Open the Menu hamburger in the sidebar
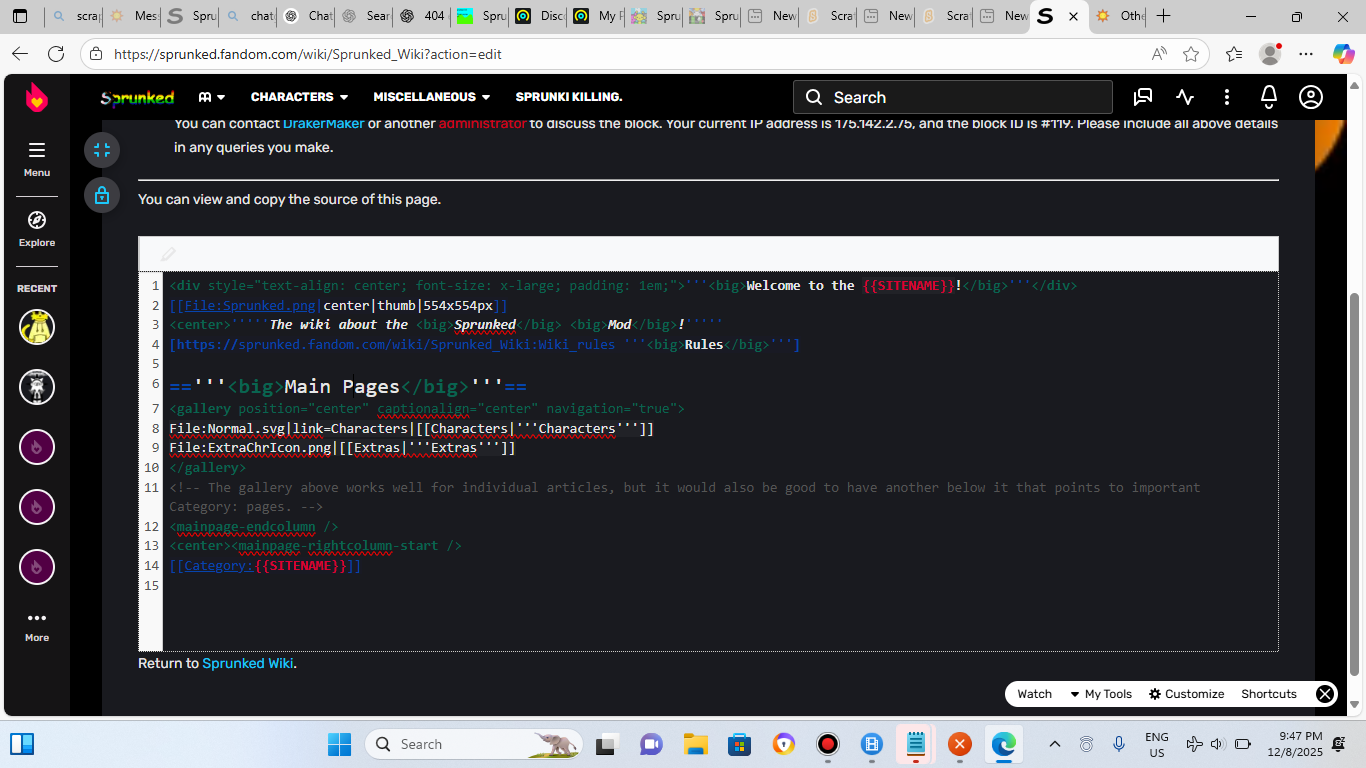 point(37,158)
